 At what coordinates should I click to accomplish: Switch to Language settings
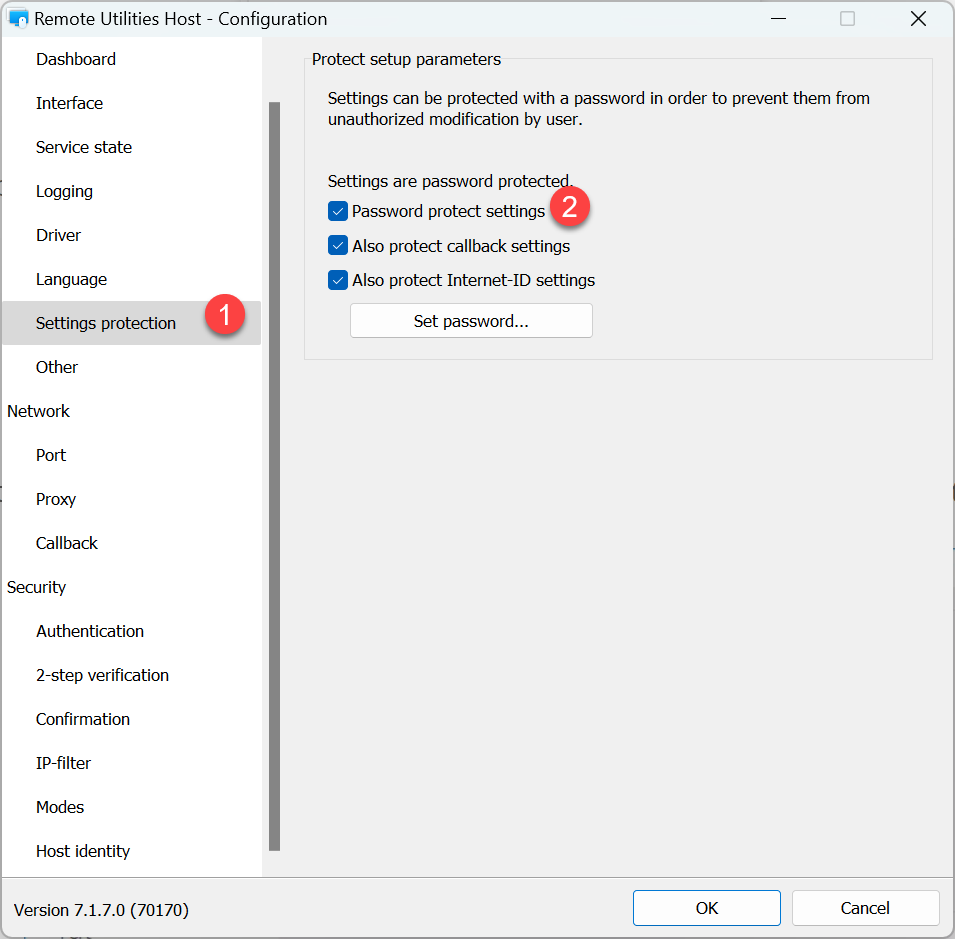pos(71,279)
